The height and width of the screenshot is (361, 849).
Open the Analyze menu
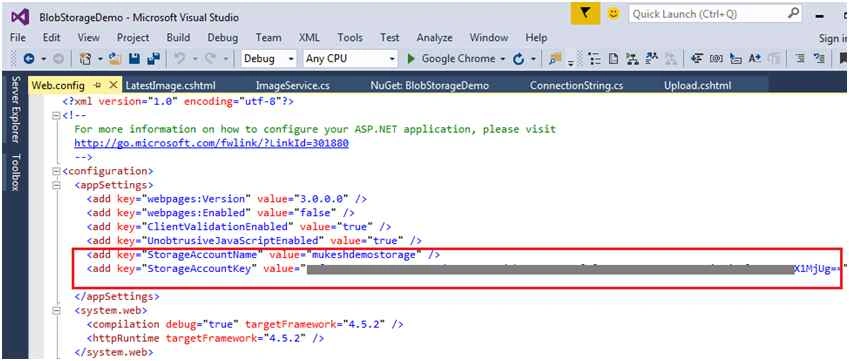[x=434, y=37]
